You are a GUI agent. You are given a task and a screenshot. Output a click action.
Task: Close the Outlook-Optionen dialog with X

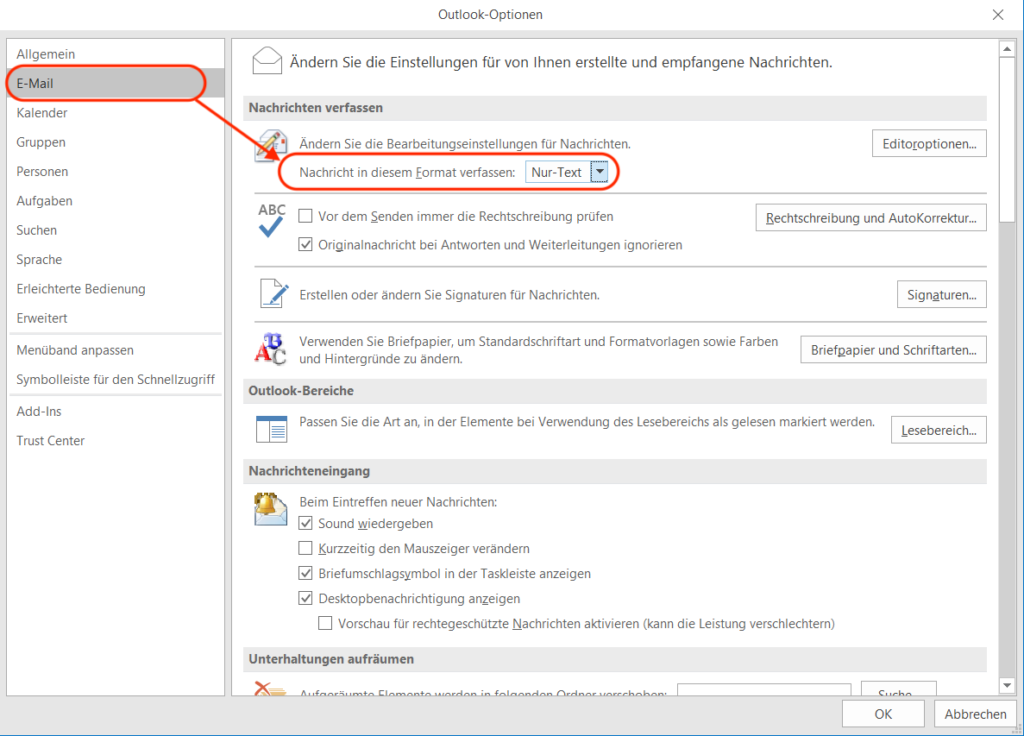tap(998, 14)
